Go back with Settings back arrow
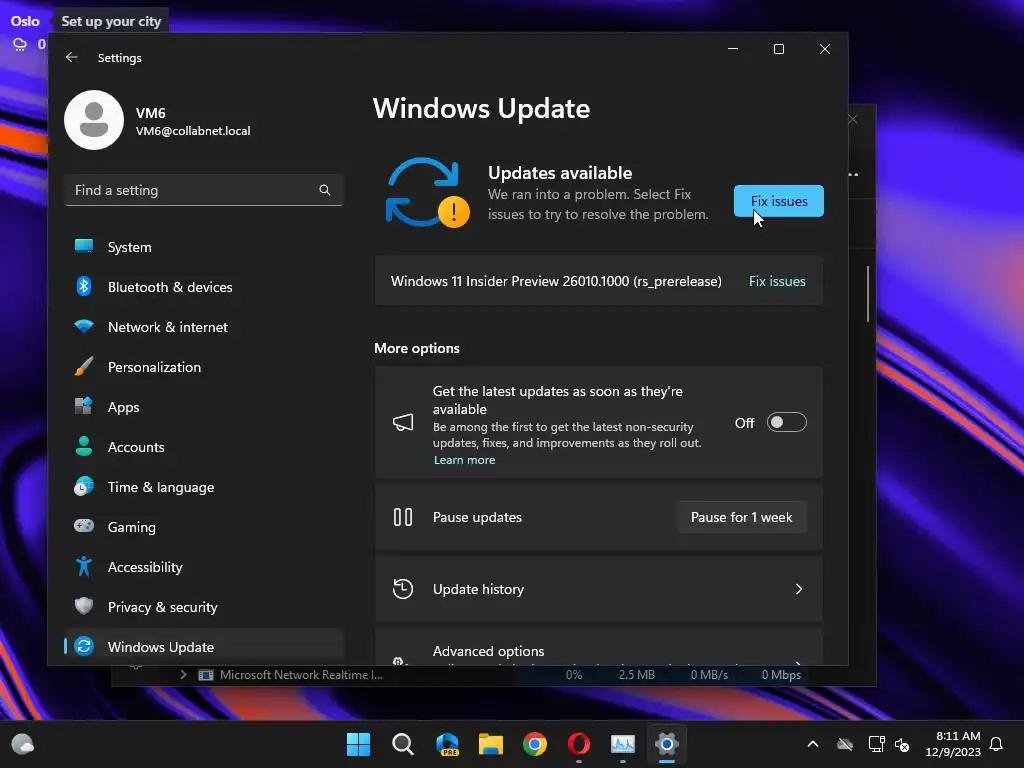1024x768 pixels. click(71, 57)
